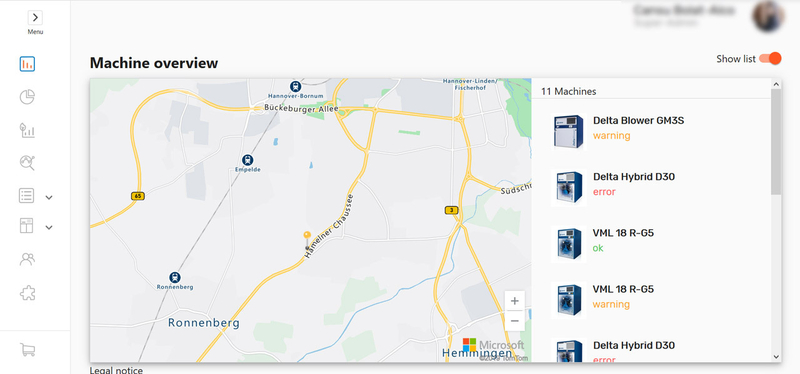Click the VML 18 R-G5 ok machine thumbnail
800x374 pixels.
pos(568,243)
